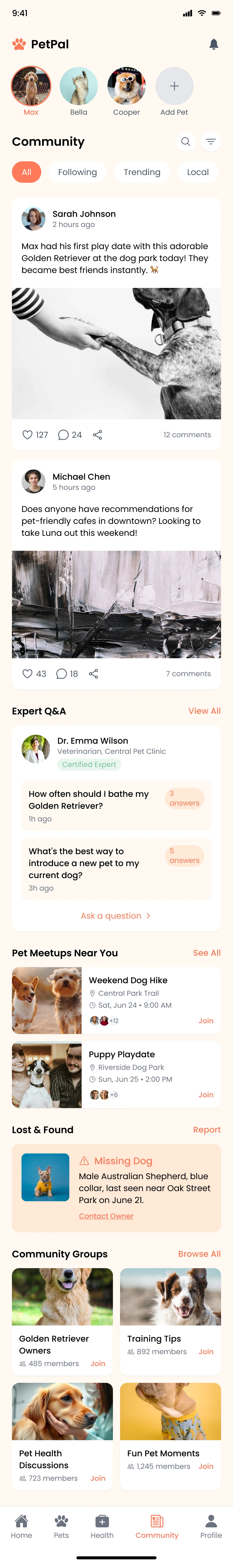Viewport: 233px width, 1568px height.
Task: Like Michael Chen's post with heart icon
Action: tap(27, 674)
